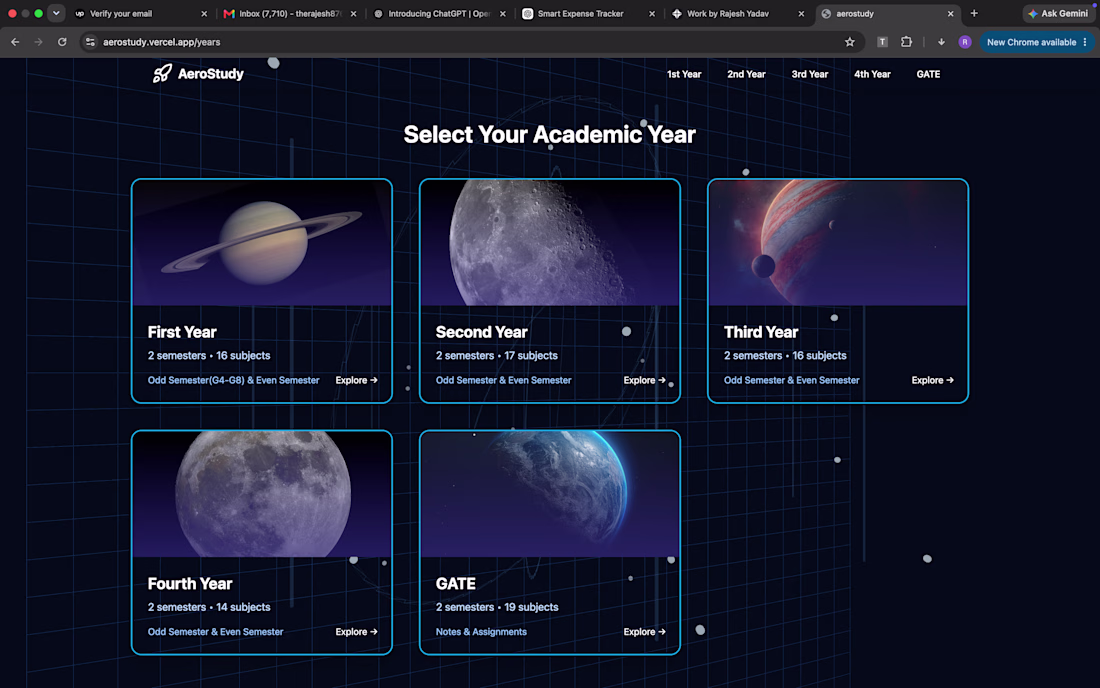Open a new browser tab
Viewport: 1100px width, 688px height.
point(974,13)
